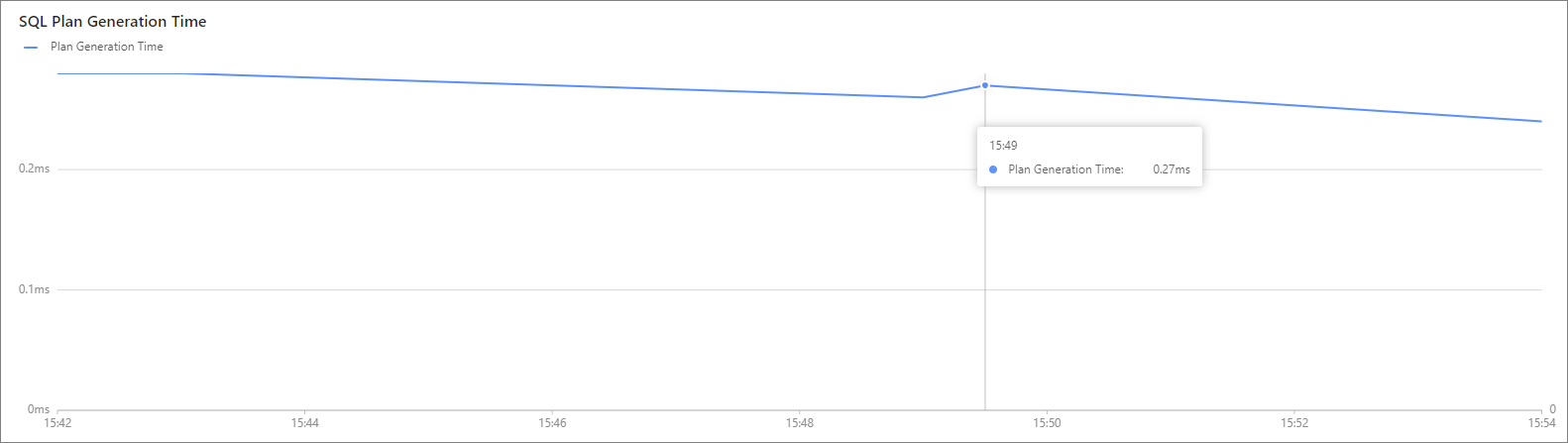Viewport: 1568px width, 443px height.
Task: Click the 15:46 x-axis label
Action: (x=553, y=423)
